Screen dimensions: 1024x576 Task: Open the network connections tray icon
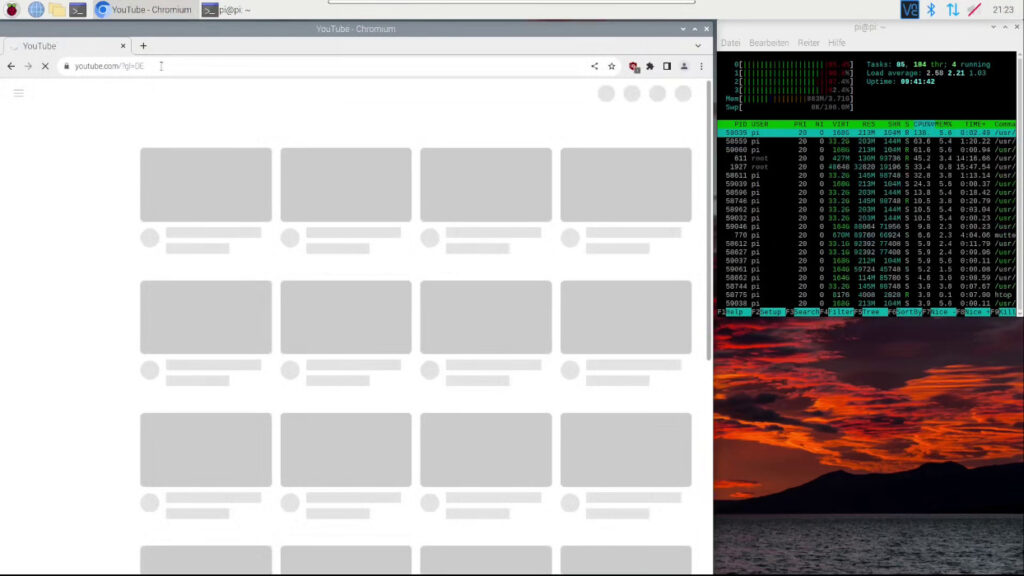(x=953, y=10)
